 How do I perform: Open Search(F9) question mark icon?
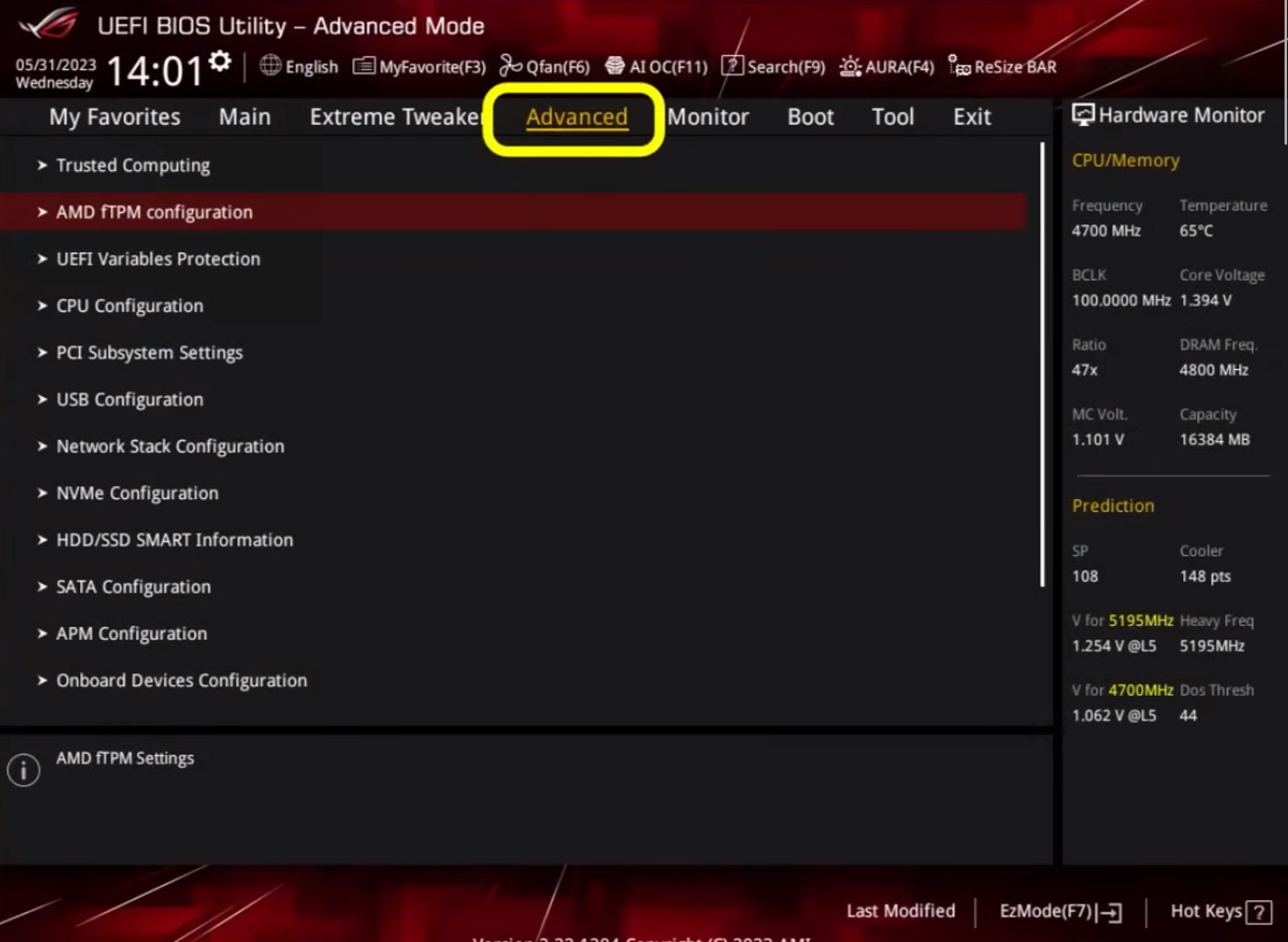(733, 66)
